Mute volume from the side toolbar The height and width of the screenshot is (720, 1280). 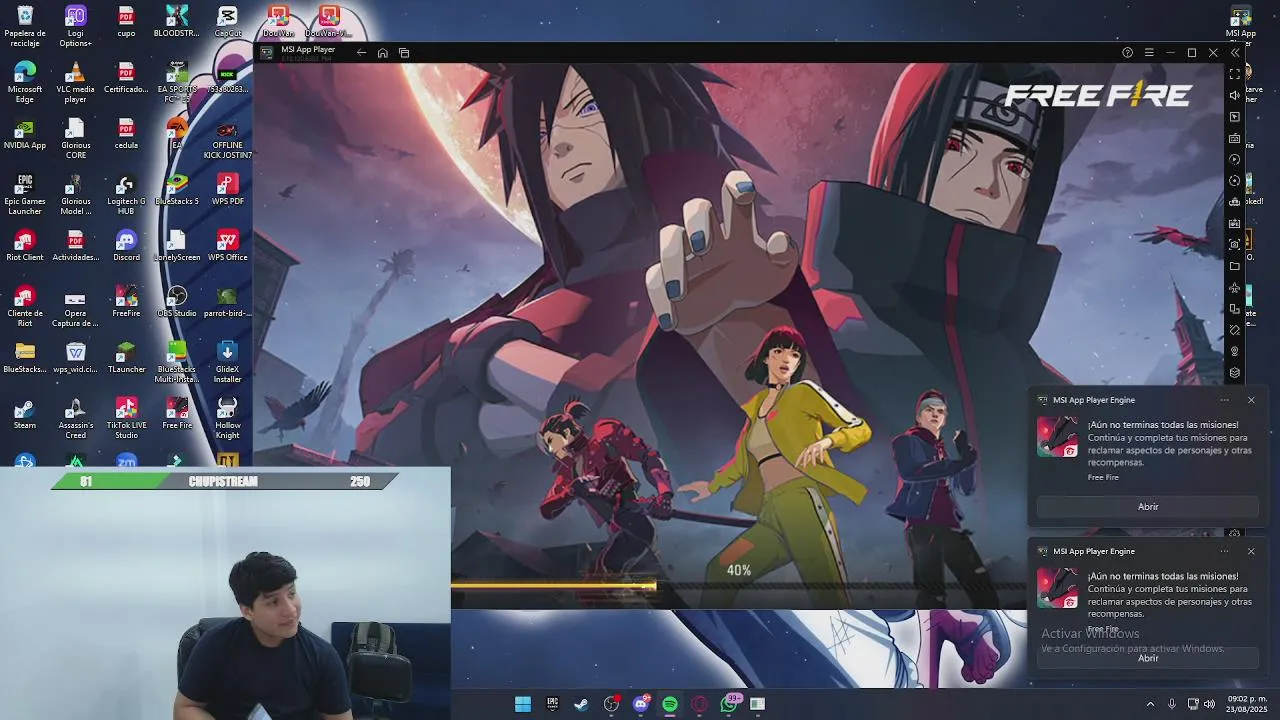coord(1235,95)
